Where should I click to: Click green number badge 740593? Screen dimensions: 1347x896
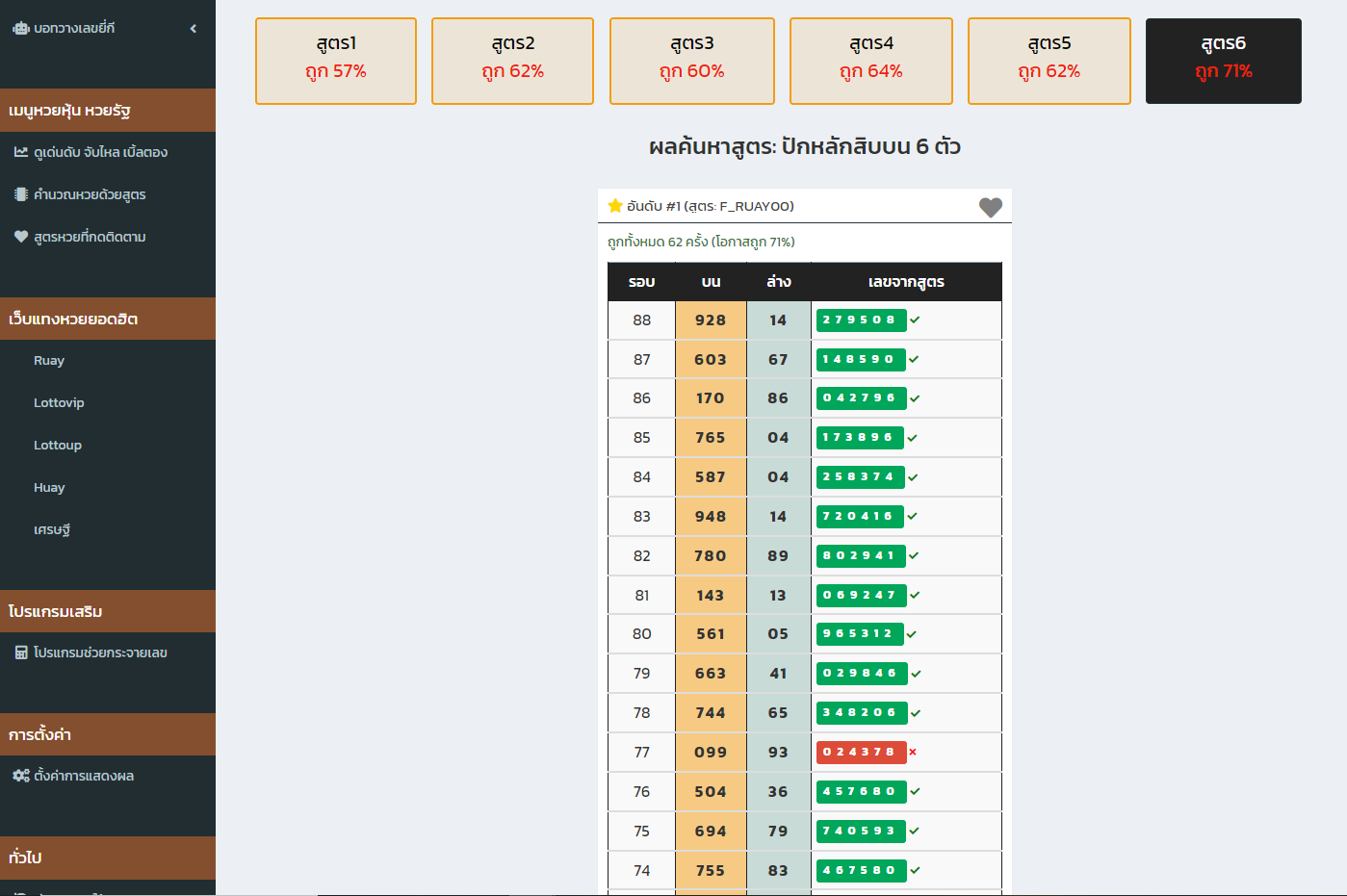pos(861,831)
